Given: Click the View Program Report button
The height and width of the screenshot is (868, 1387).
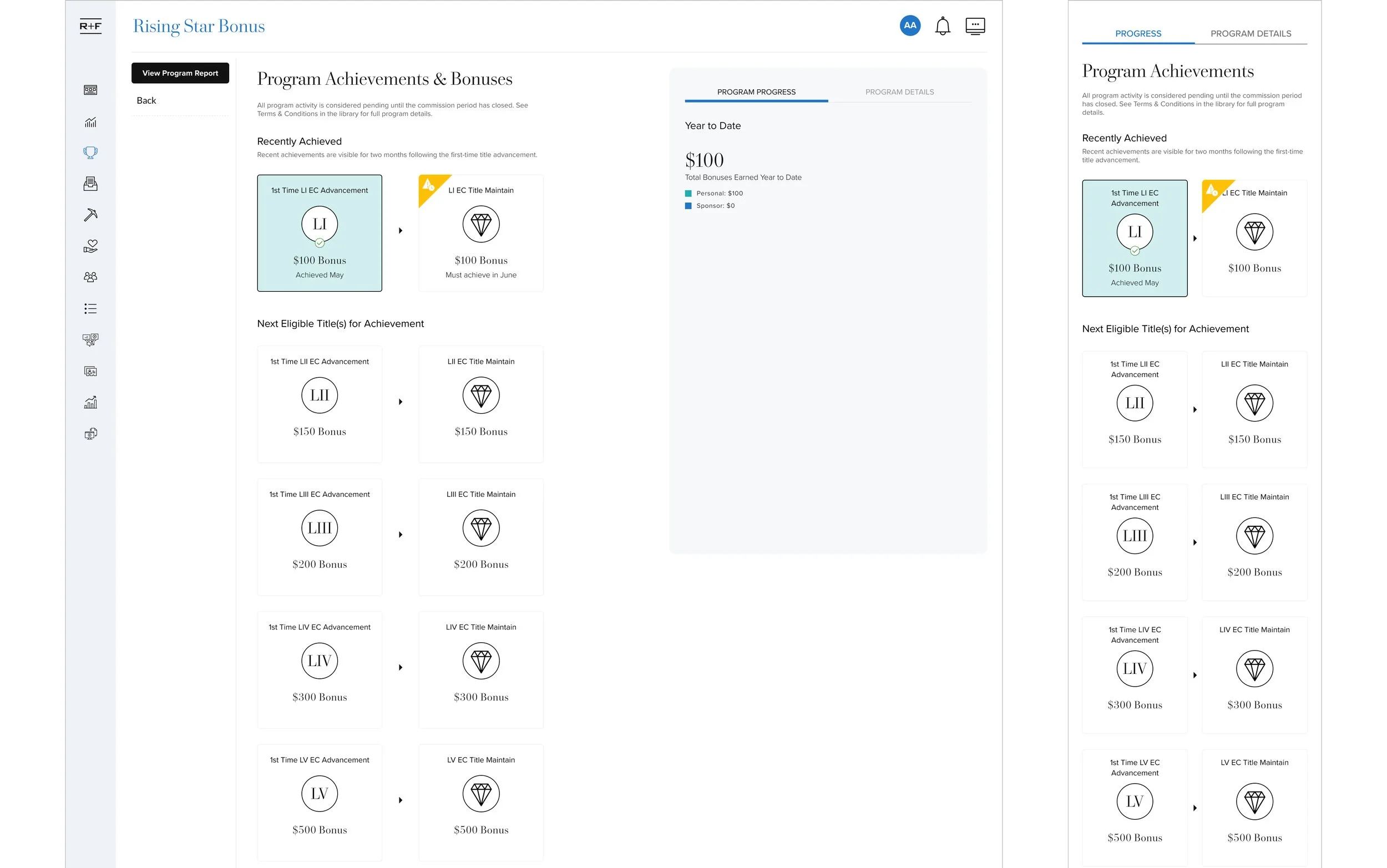Looking at the screenshot, I should click(180, 73).
